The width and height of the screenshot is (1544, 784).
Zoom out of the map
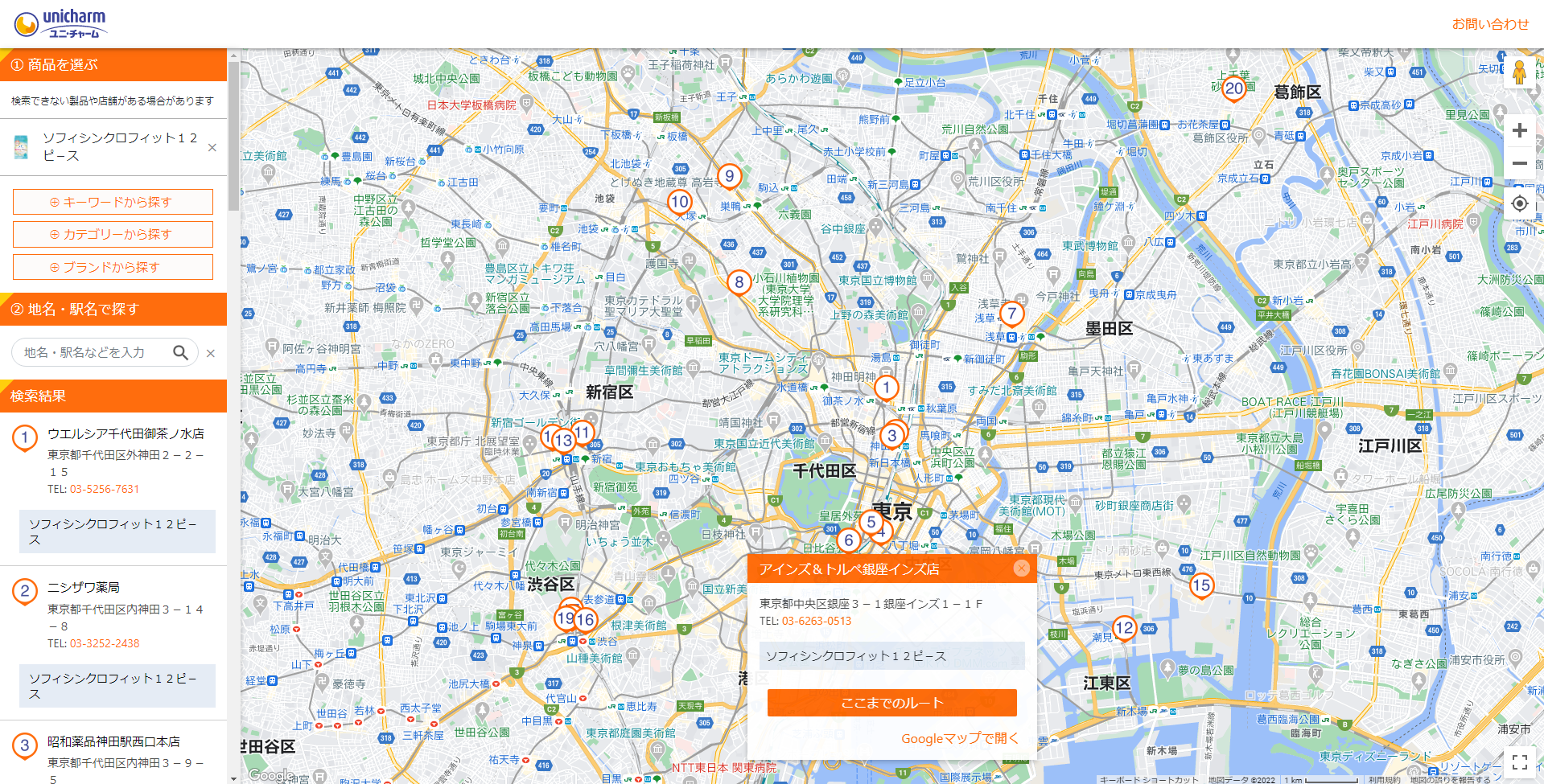click(x=1519, y=163)
